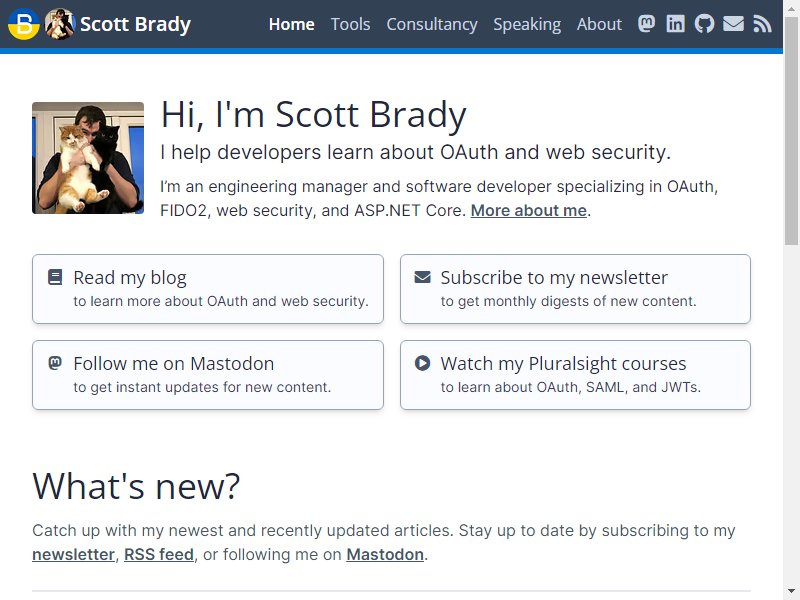Click the RSS feed text link
This screenshot has height=600, width=800.
coord(159,555)
